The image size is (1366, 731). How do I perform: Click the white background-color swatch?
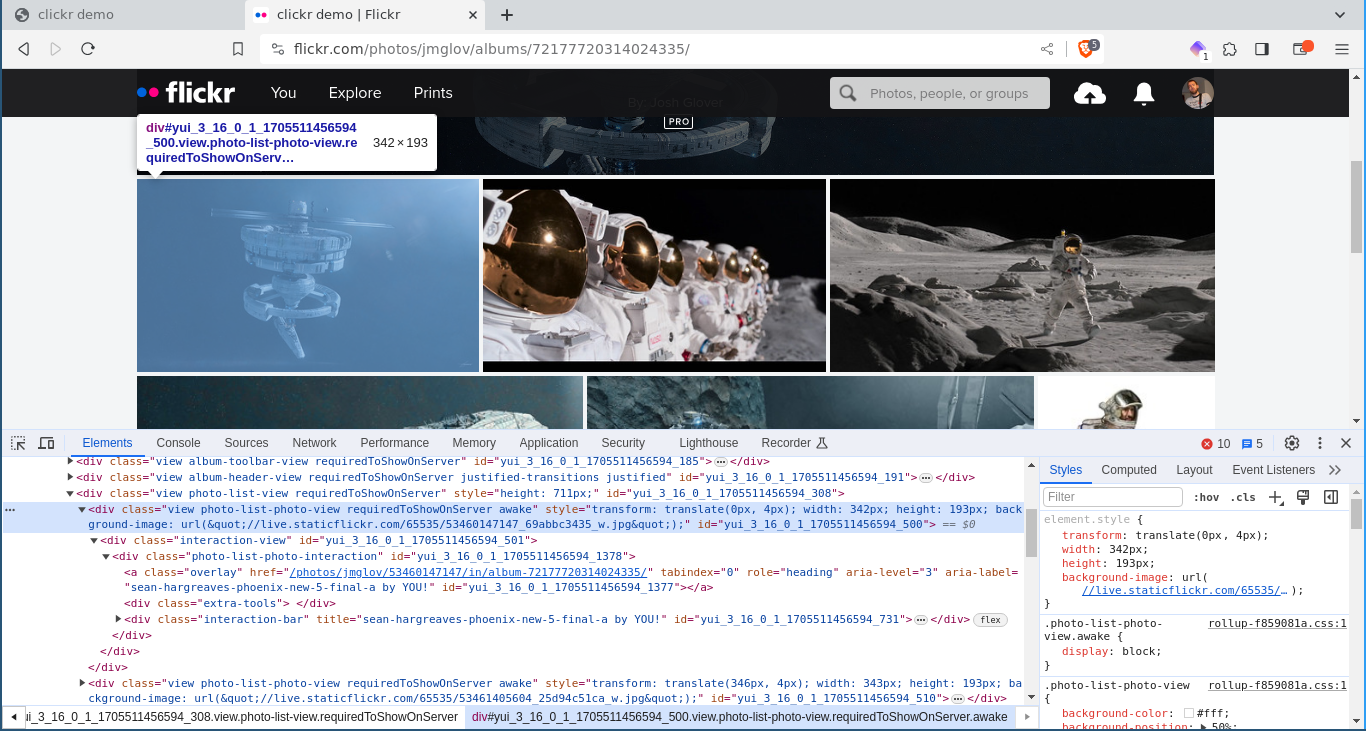click(x=1188, y=713)
